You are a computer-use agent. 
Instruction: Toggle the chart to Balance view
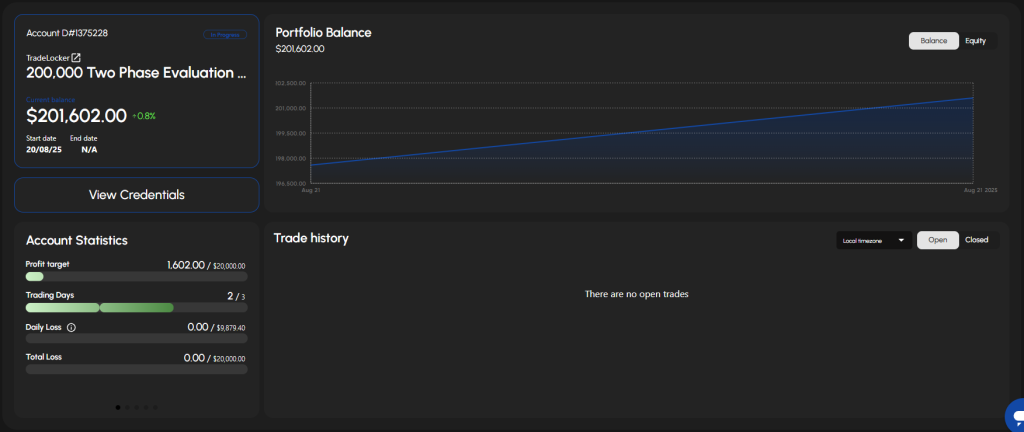tap(933, 41)
